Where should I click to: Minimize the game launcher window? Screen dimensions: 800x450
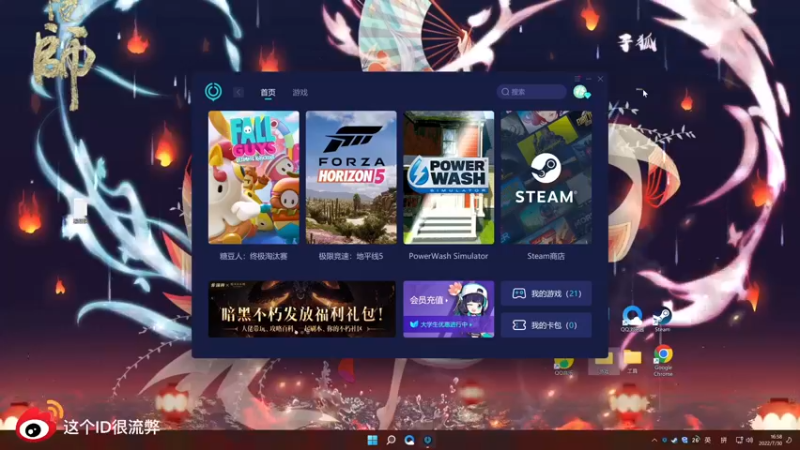pos(588,79)
